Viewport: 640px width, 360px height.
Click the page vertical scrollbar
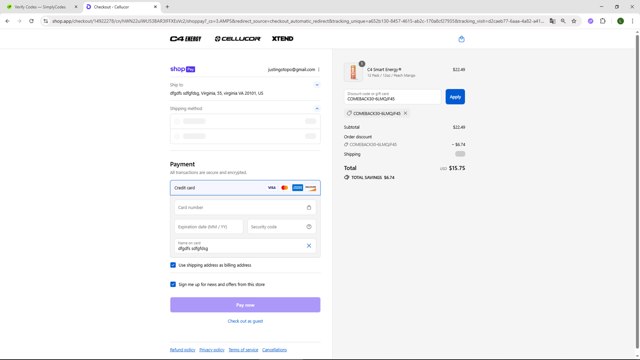coord(637,192)
